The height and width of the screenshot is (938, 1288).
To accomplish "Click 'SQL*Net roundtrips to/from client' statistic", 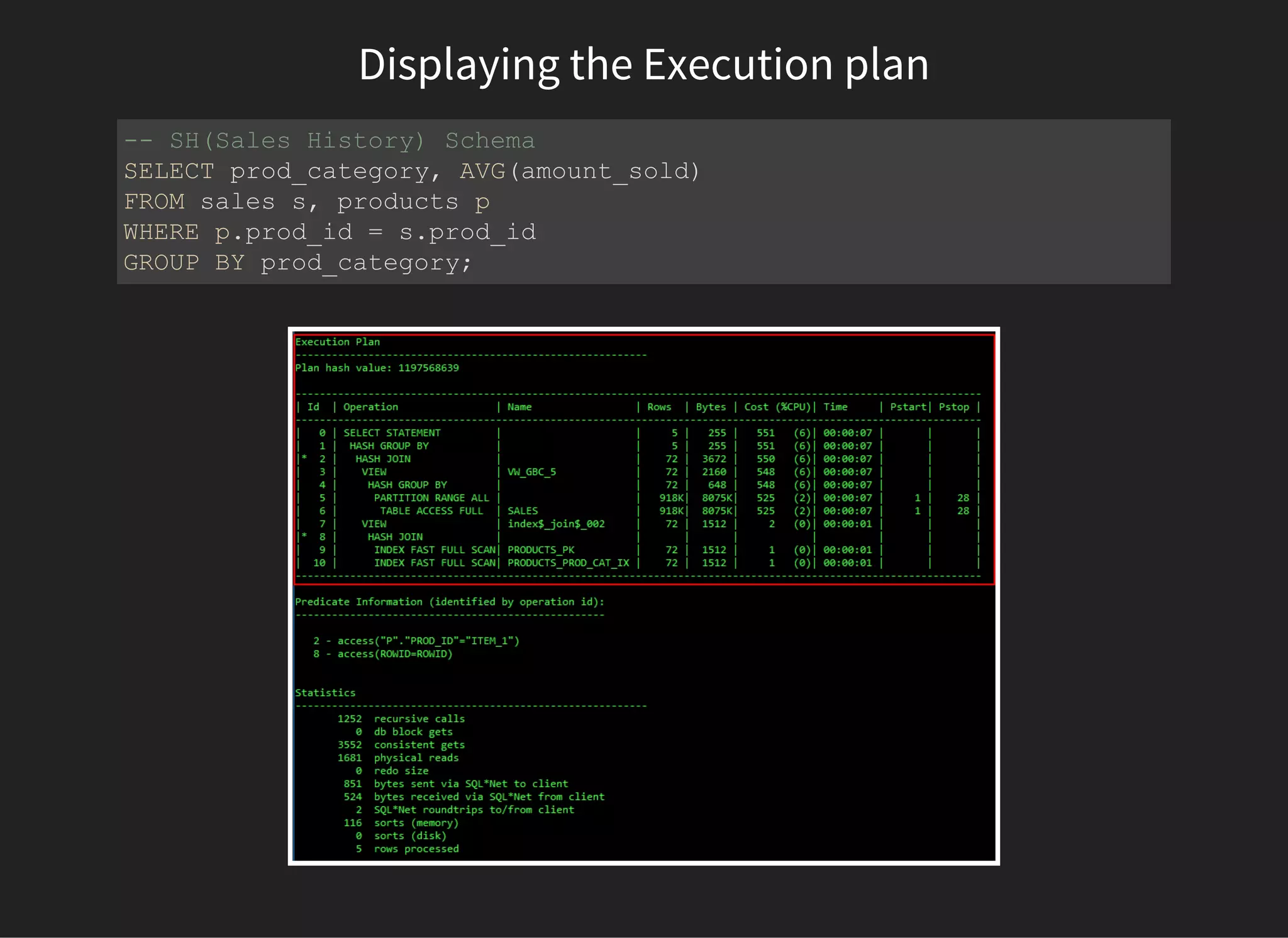I will click(474, 810).
